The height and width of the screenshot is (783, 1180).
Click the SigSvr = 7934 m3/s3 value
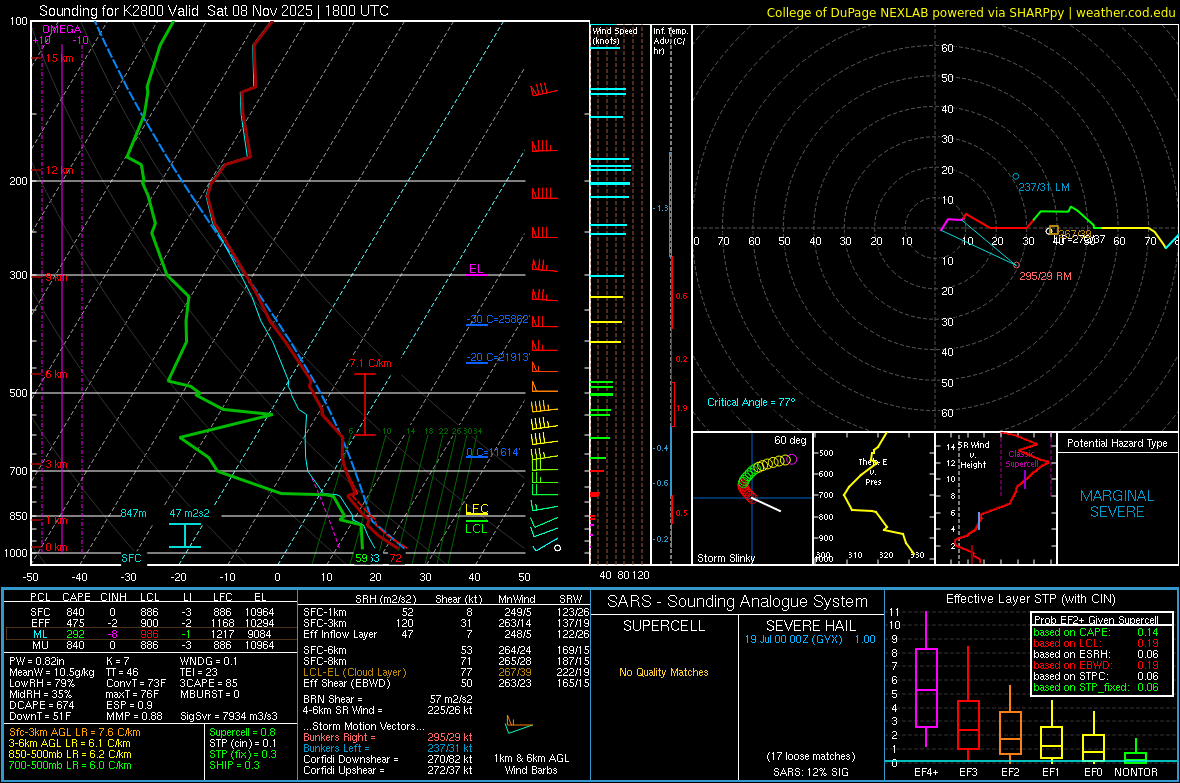pyautogui.click(x=229, y=716)
